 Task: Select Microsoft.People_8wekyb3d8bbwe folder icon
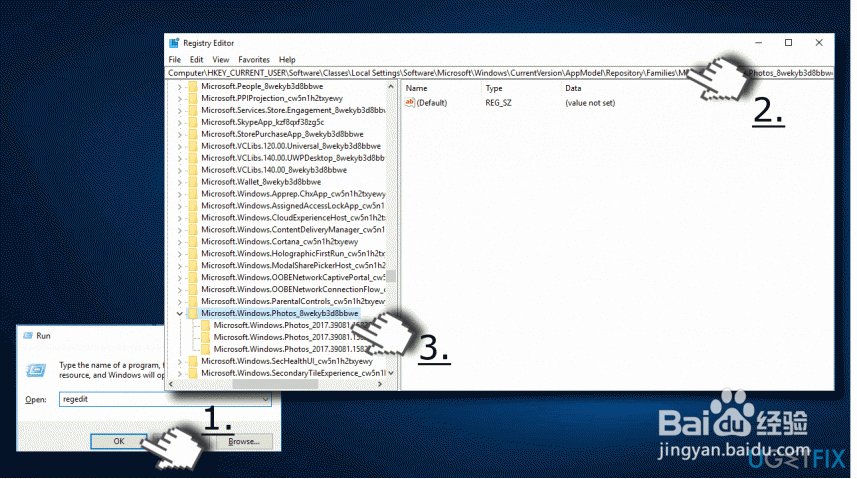coord(192,86)
